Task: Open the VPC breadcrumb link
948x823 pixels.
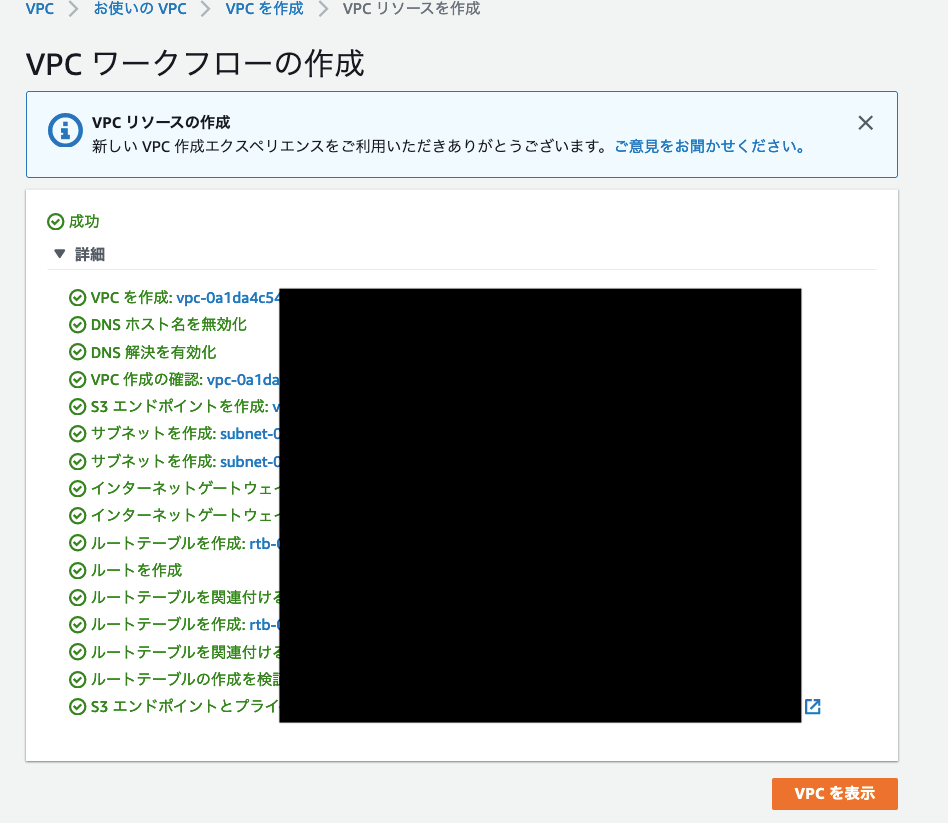Action: [x=39, y=8]
